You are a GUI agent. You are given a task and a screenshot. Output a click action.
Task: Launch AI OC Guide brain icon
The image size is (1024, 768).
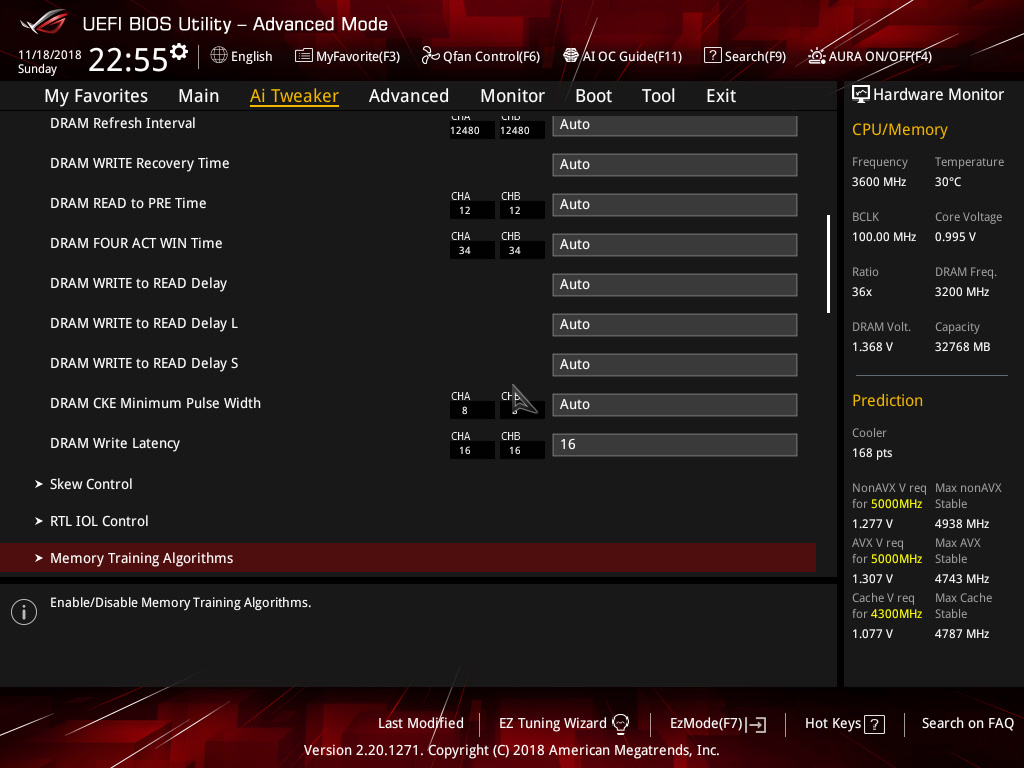[571, 56]
